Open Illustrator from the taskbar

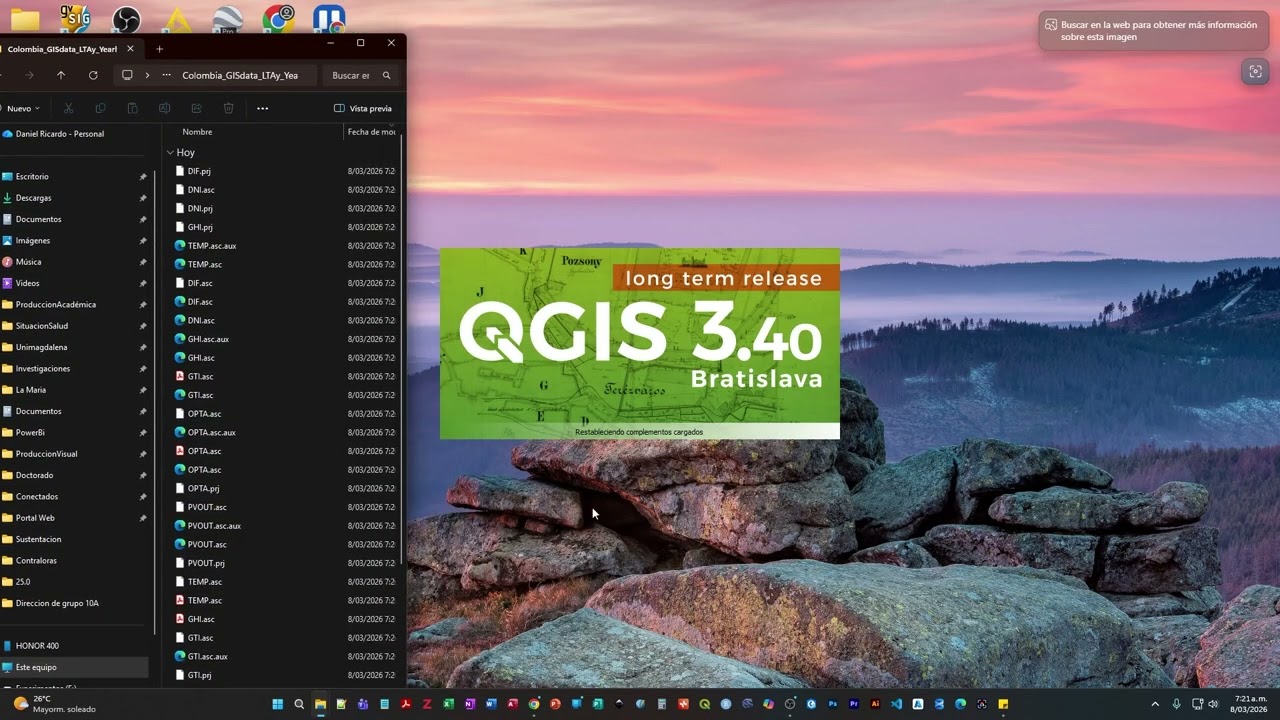875,704
